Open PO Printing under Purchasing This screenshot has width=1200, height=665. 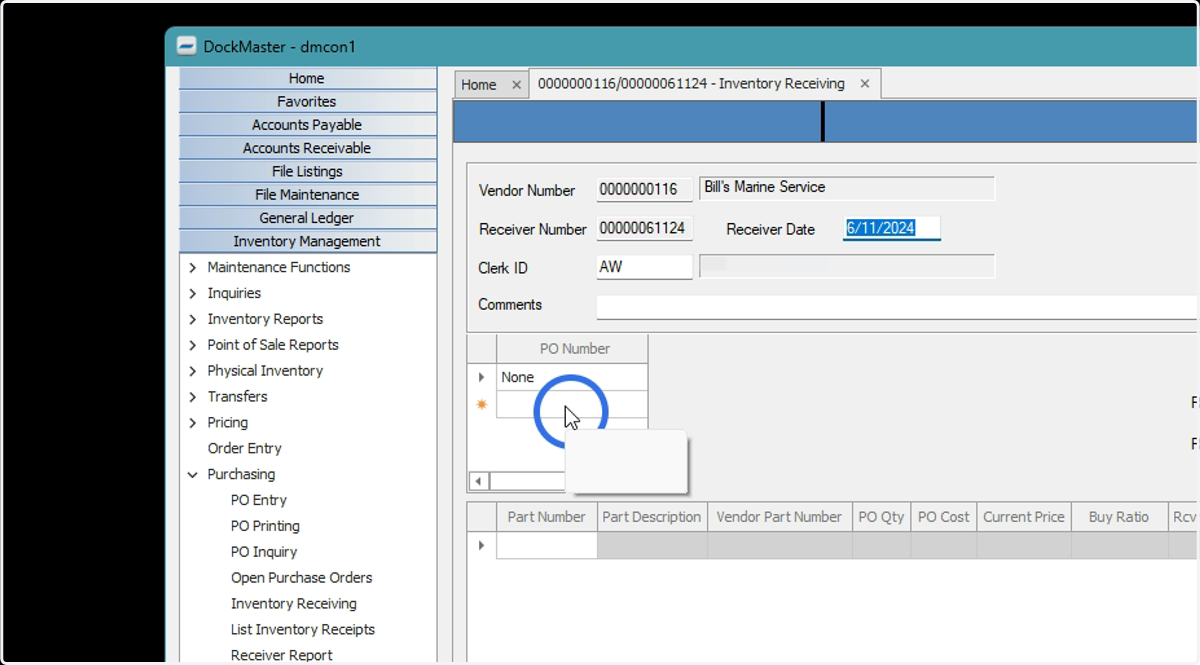point(265,526)
